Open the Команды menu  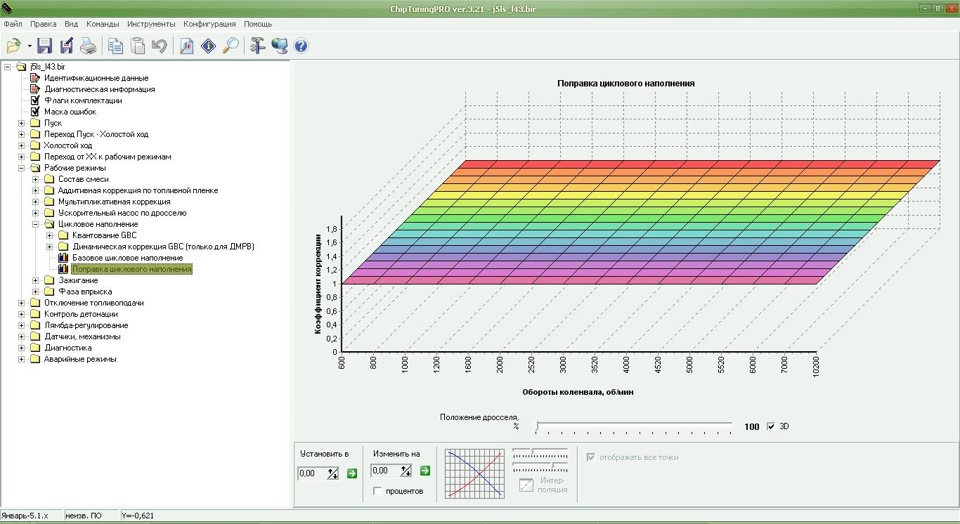click(102, 24)
